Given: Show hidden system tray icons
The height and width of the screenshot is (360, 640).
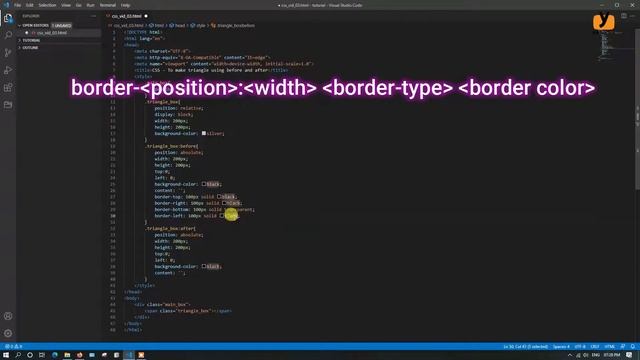Looking at the screenshot, I should tap(570, 355).
